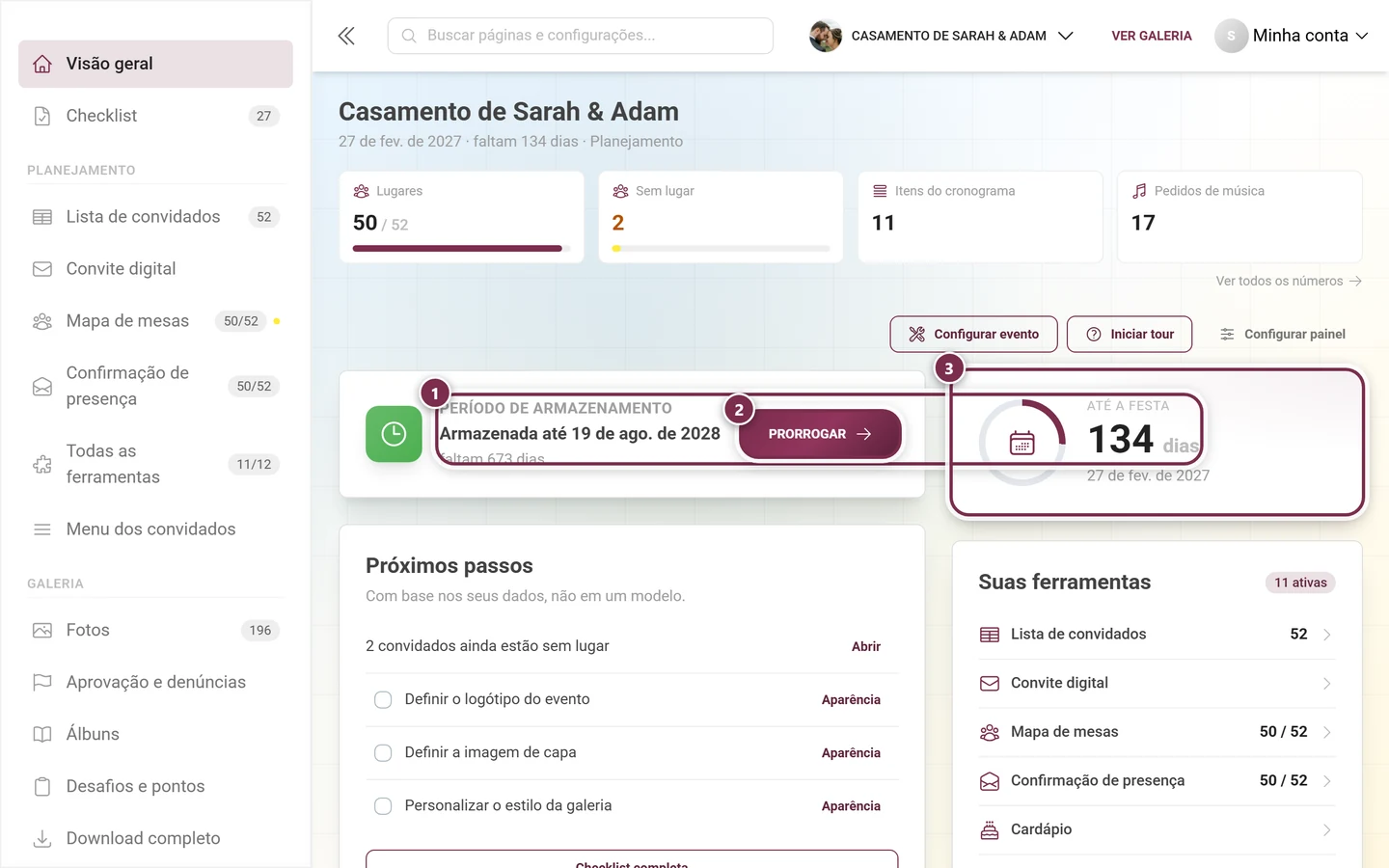Image resolution: width=1389 pixels, height=868 pixels.
Task: Open the Casamento de Sarah & Adam event dropdown
Action: (x=941, y=36)
